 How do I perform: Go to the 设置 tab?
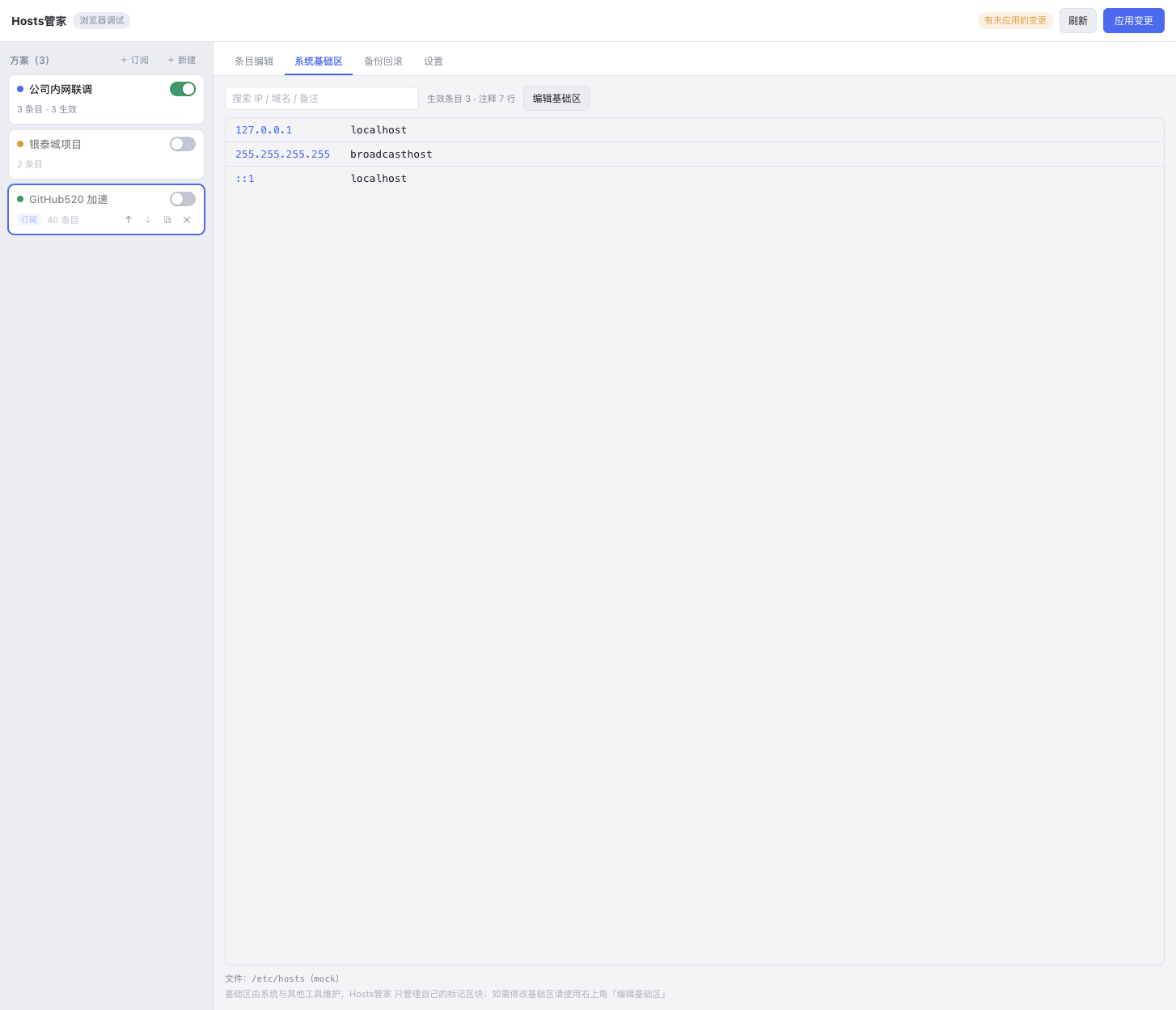pos(434,61)
